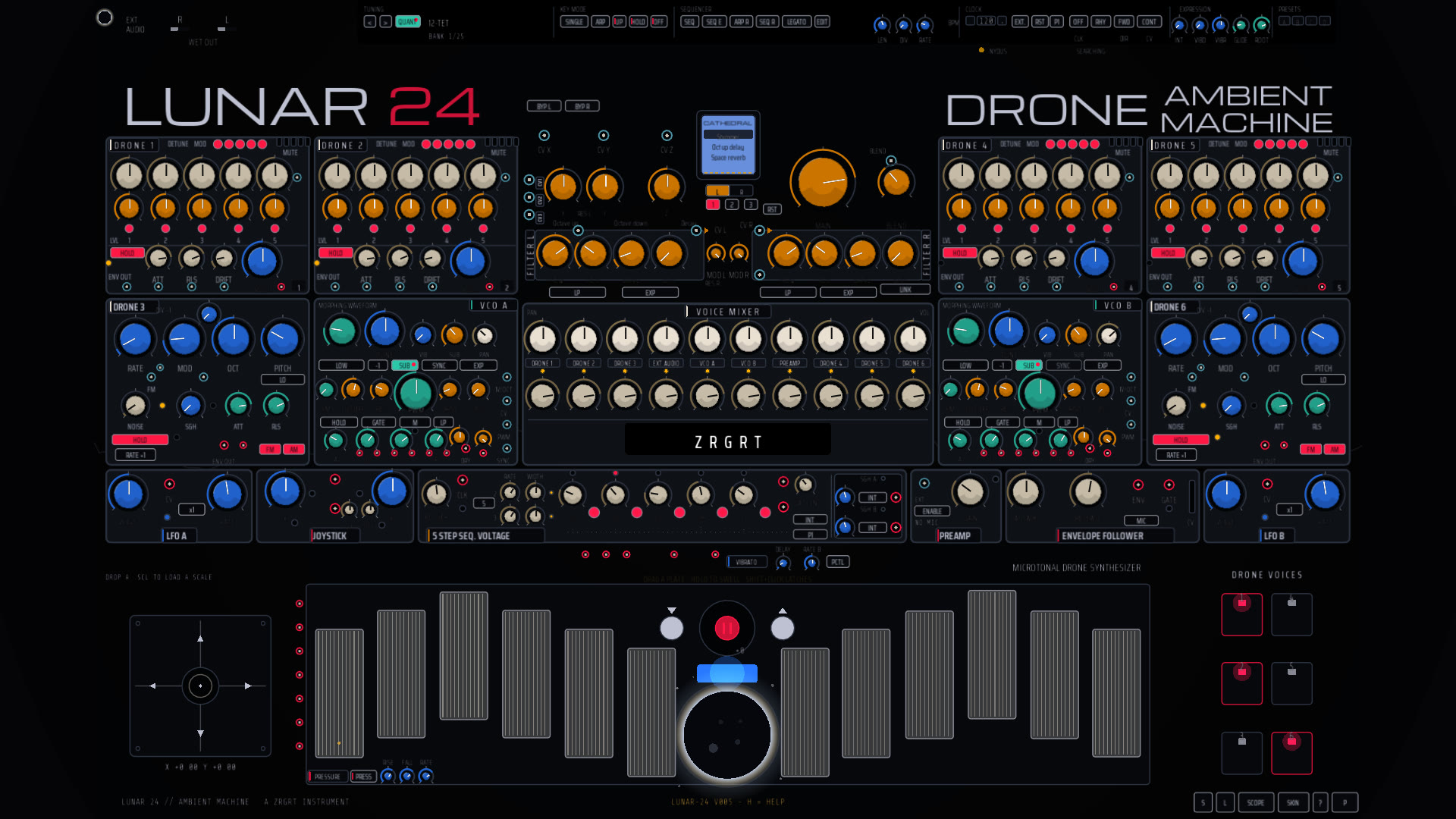Click the x1 rate multiplier in LFO A
This screenshot has width=1456, height=819.
[x=192, y=510]
